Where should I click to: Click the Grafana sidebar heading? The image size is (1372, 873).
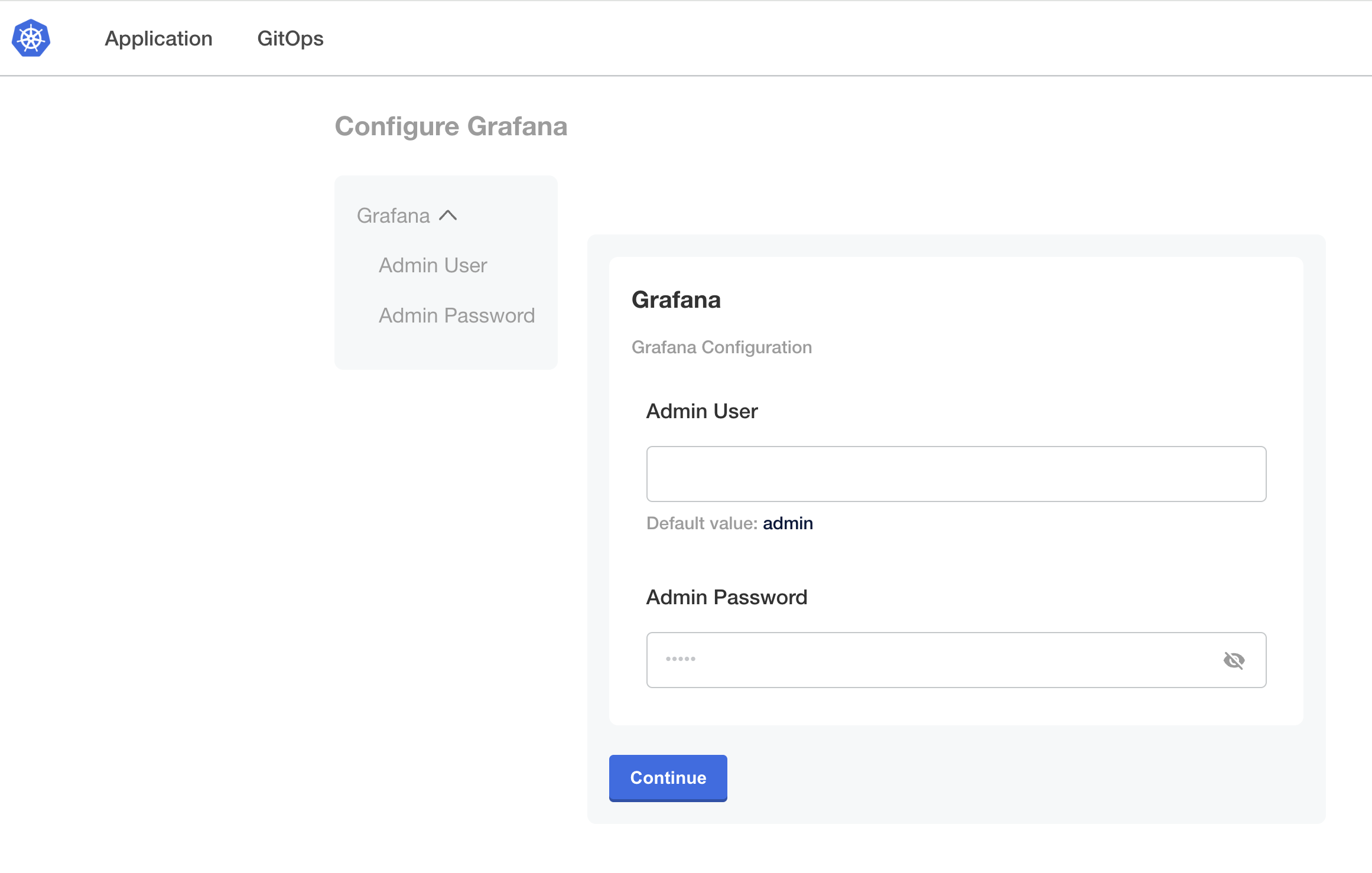(x=393, y=216)
